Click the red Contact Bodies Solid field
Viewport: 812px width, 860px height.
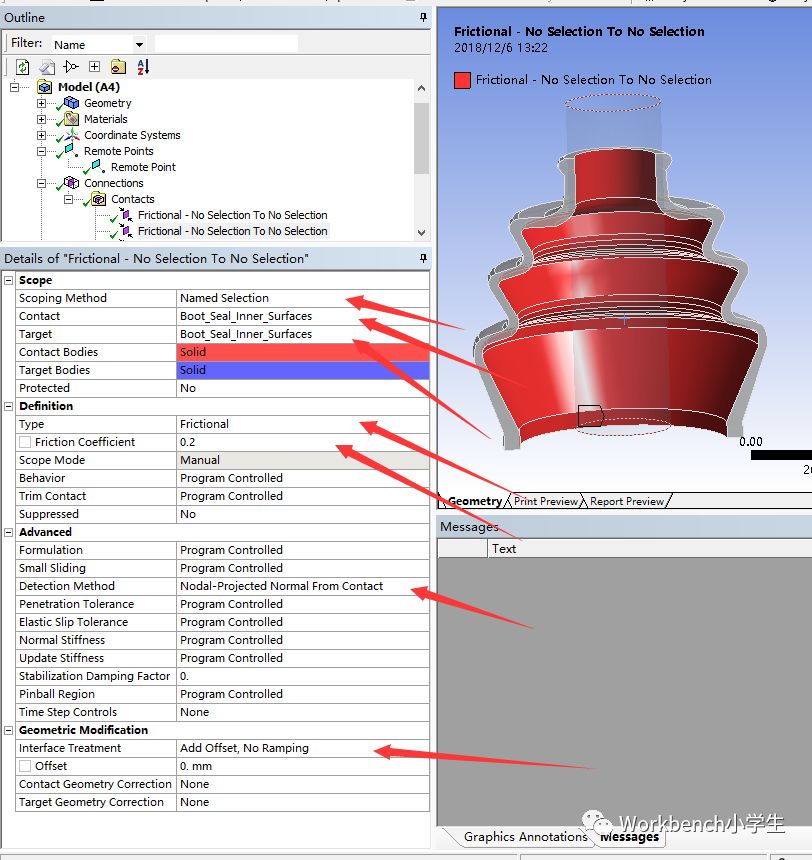pyautogui.click(x=302, y=352)
